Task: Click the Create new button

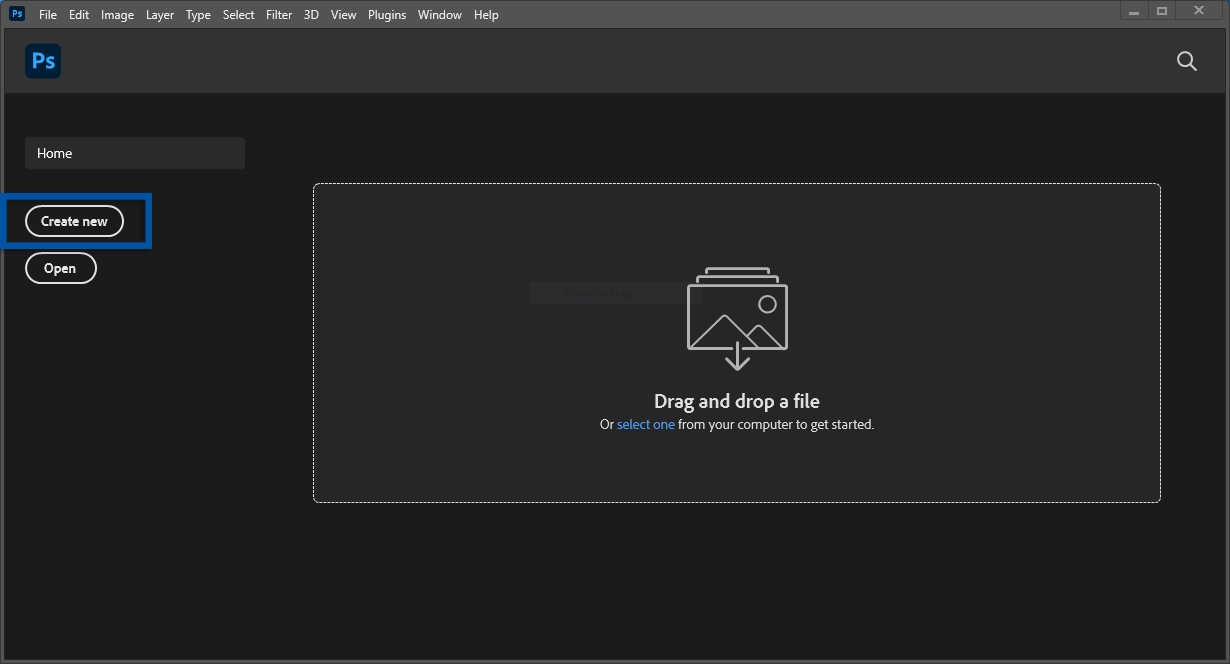Action: click(x=74, y=221)
